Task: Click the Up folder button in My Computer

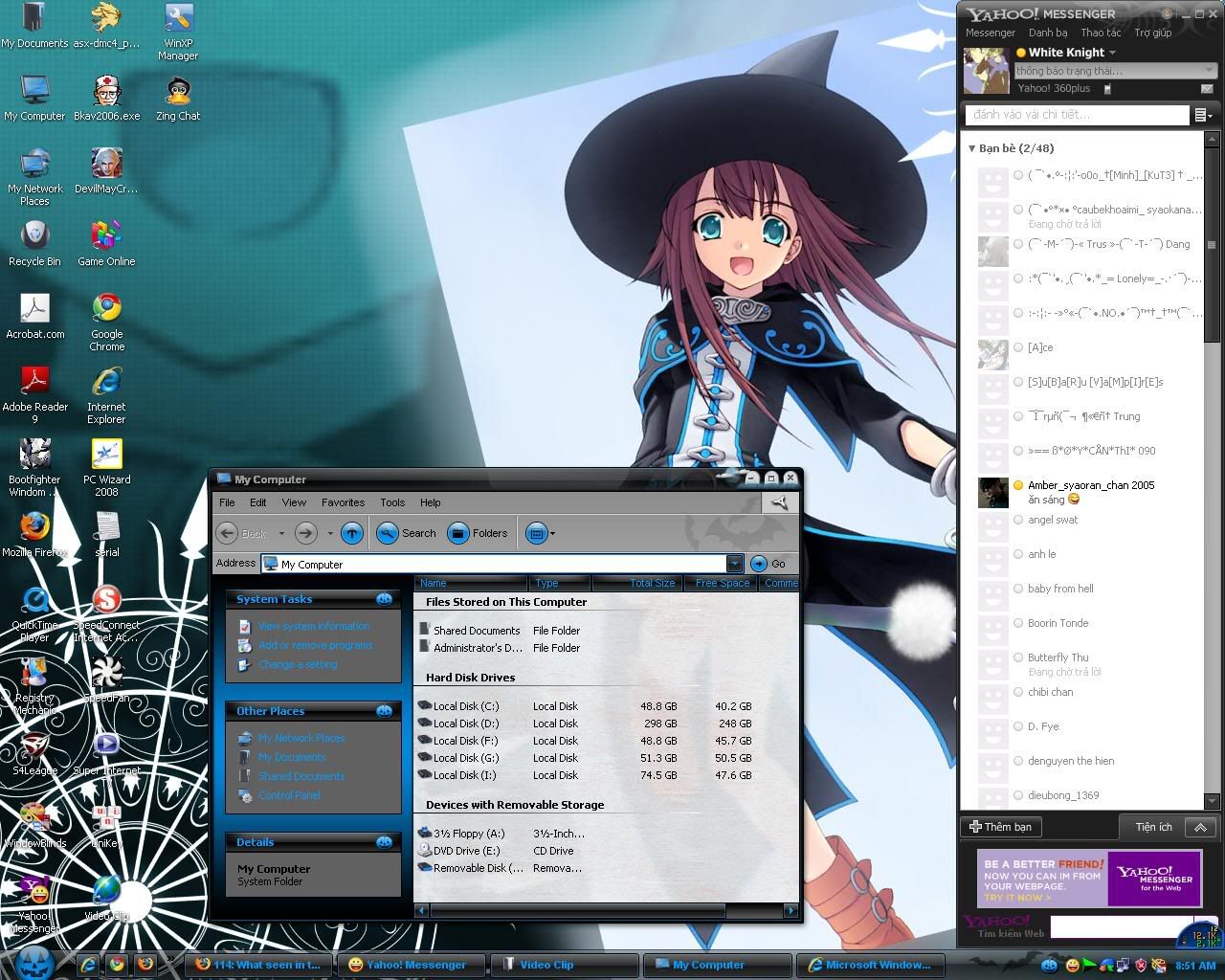Action: pos(352,533)
